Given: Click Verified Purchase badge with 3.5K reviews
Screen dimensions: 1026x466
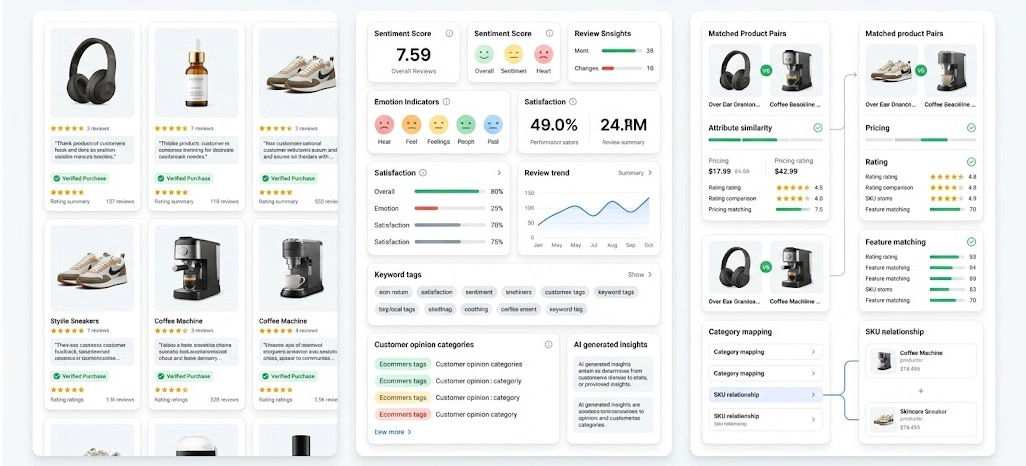Looking at the screenshot, I should [288, 376].
